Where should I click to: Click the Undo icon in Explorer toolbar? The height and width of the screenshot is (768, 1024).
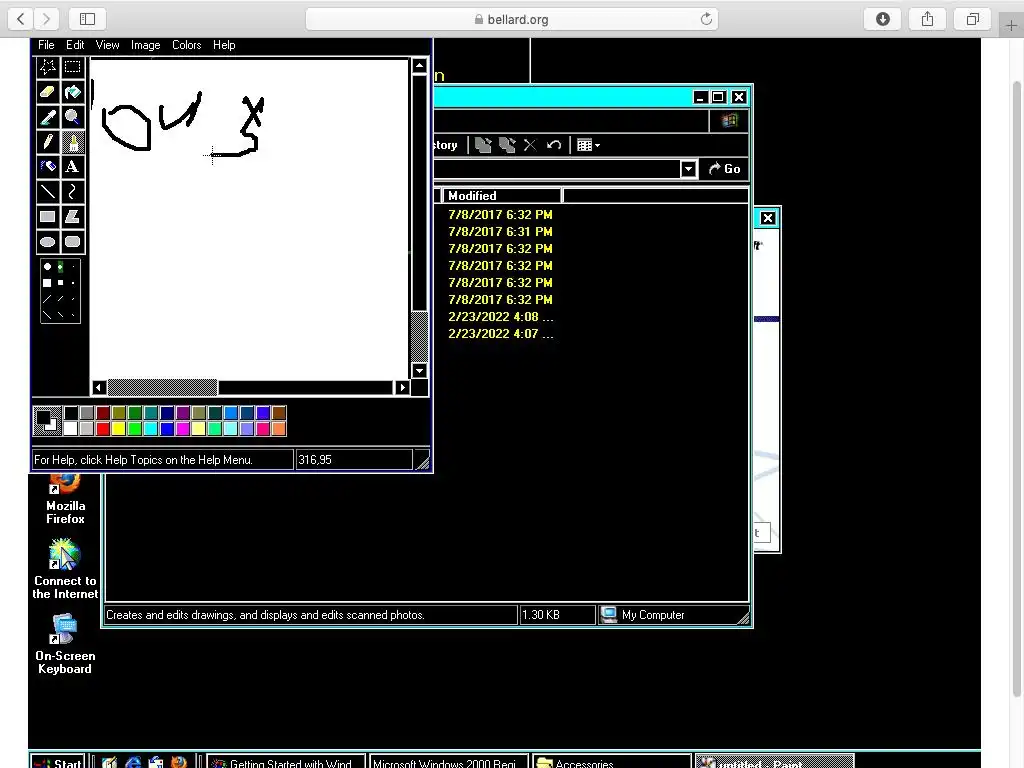[554, 145]
